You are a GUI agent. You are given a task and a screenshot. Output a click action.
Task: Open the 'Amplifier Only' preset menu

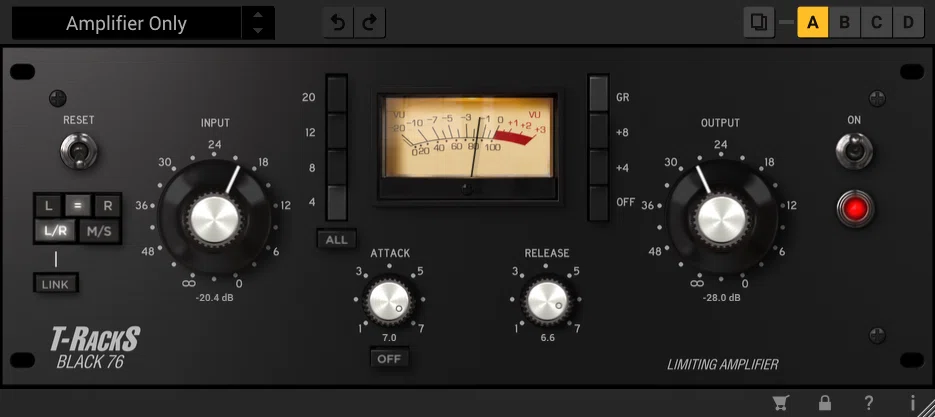(126, 23)
